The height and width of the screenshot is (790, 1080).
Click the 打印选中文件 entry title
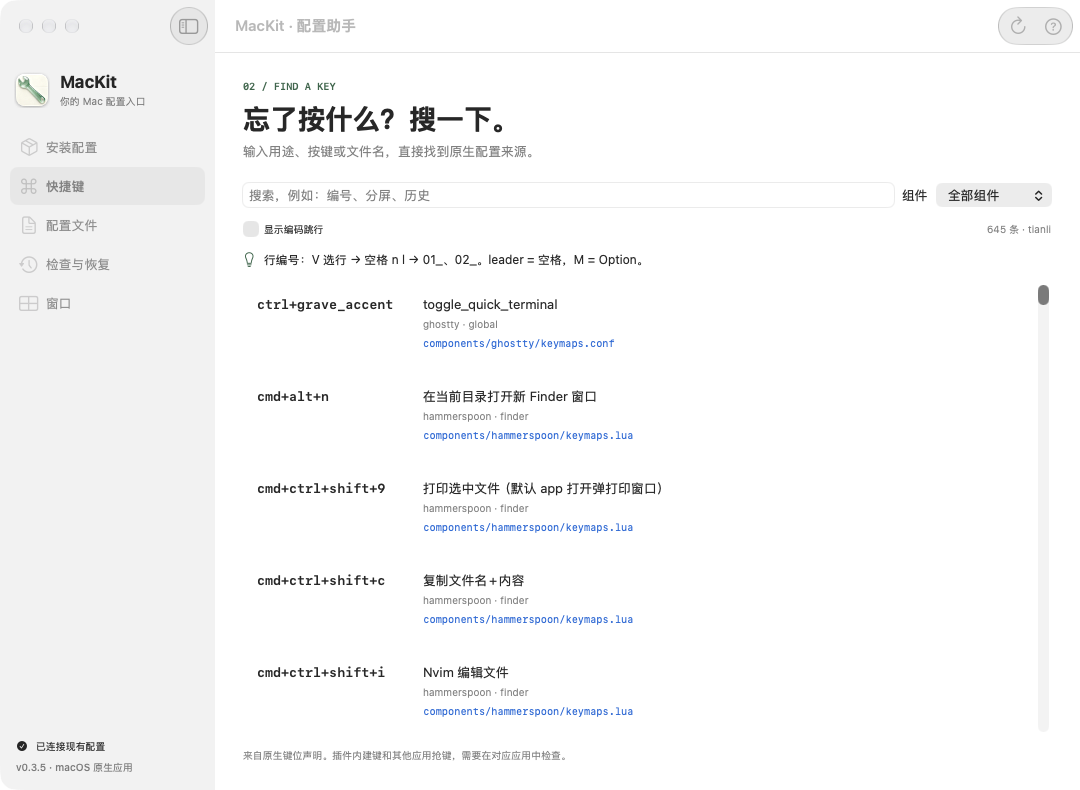[x=543, y=488]
